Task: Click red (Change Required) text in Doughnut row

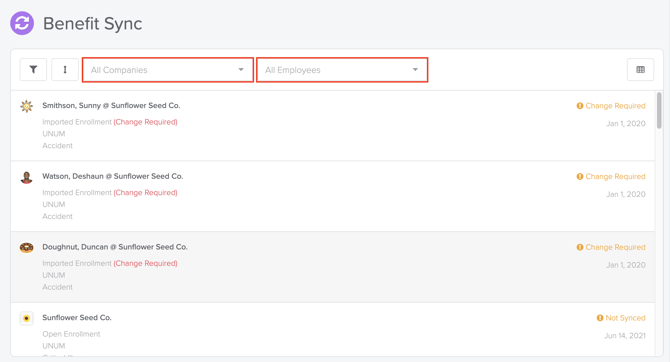Action: [145, 263]
